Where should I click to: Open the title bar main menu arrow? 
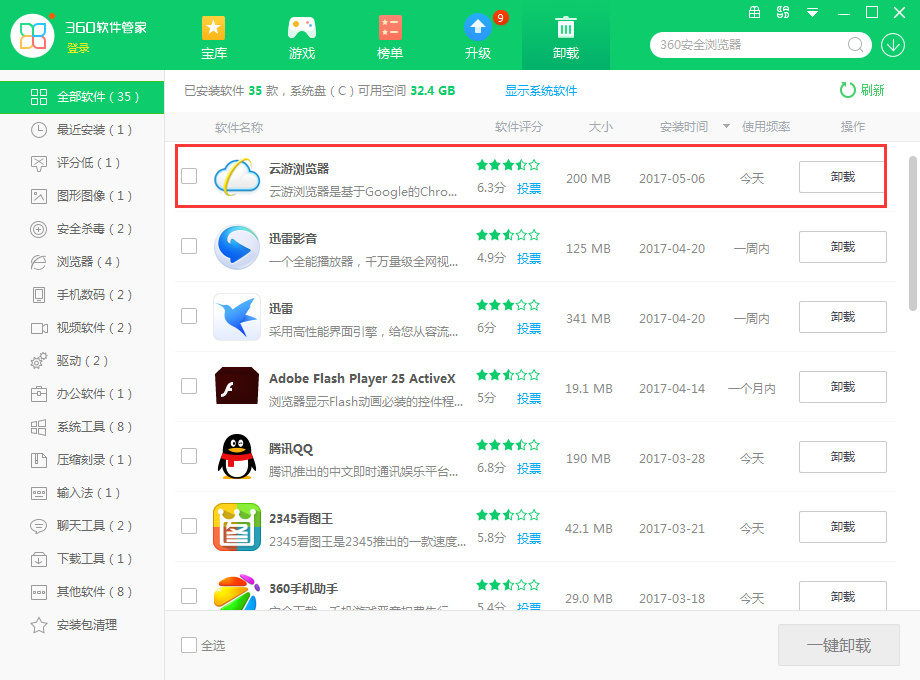811,13
